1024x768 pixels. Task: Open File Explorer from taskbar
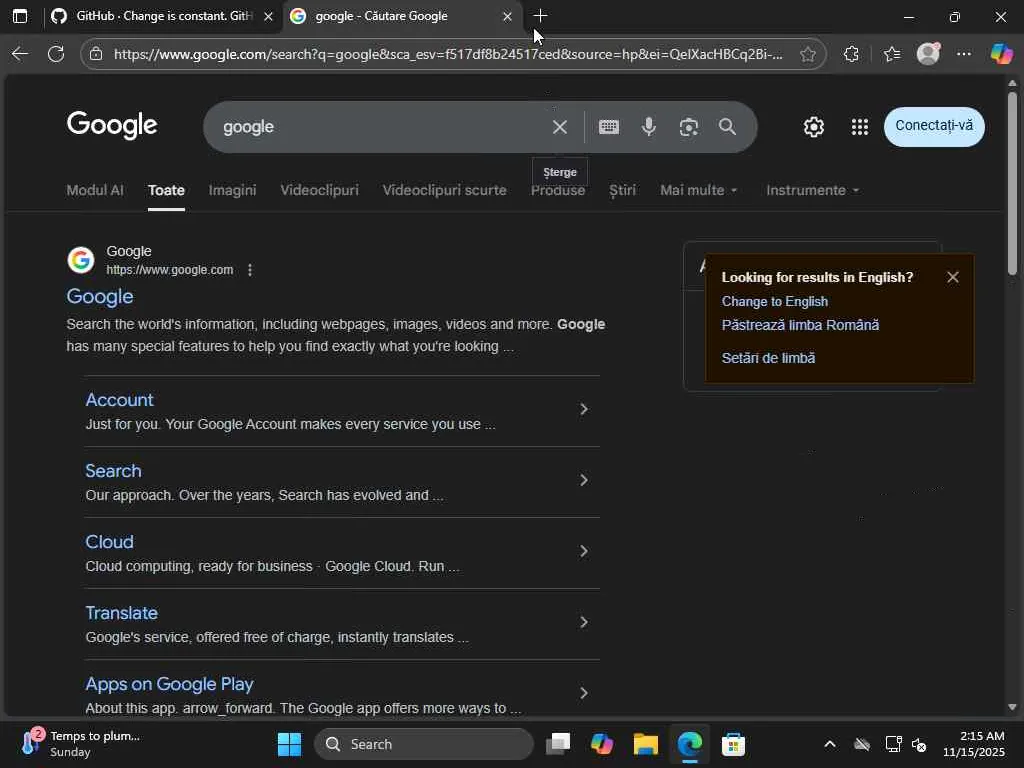coord(646,744)
